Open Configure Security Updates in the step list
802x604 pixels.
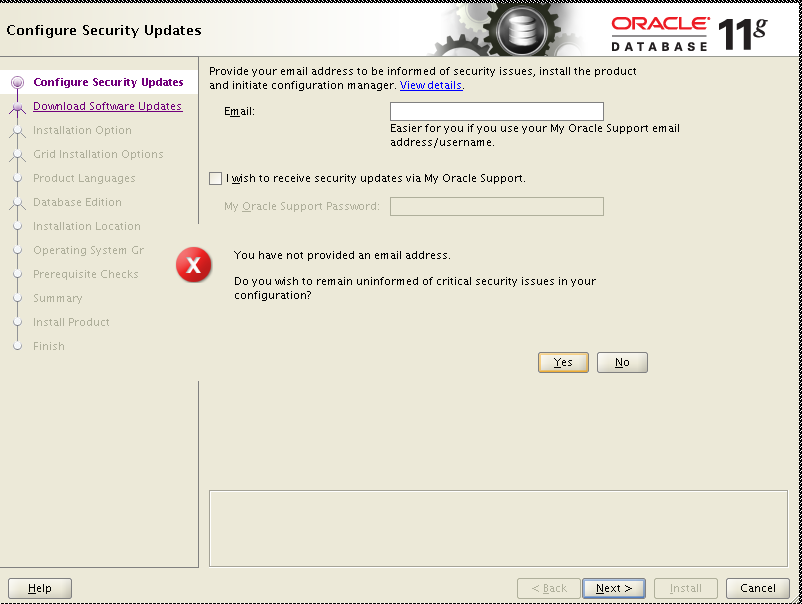pos(107,82)
